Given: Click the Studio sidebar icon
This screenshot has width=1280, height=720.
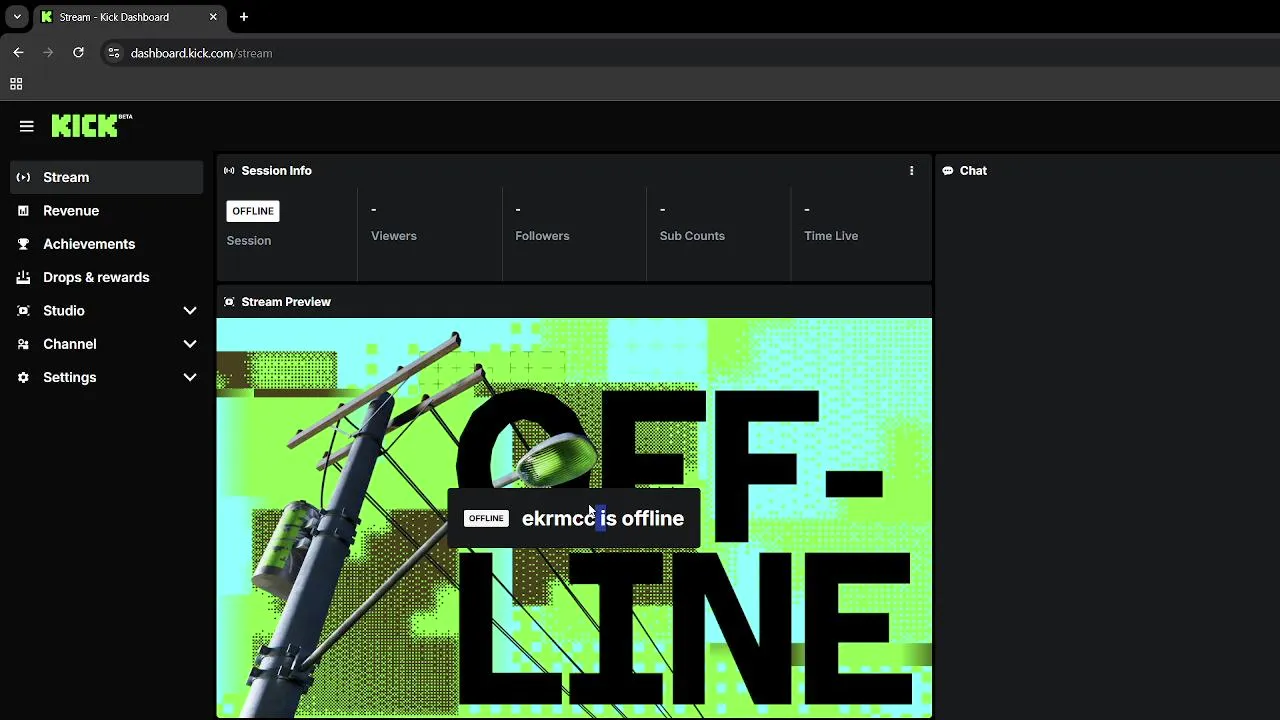Looking at the screenshot, I should (23, 311).
